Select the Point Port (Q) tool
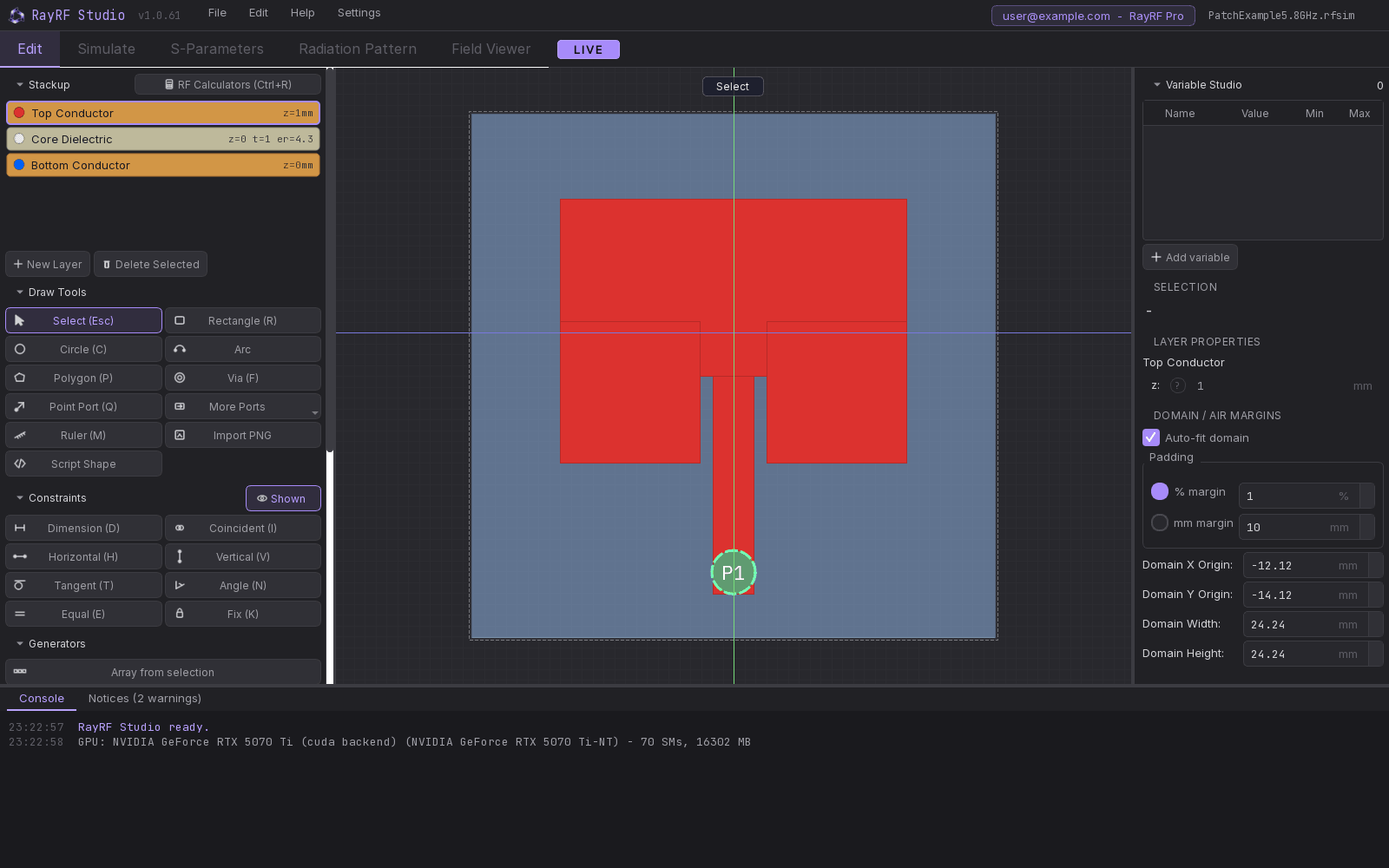The width and height of the screenshot is (1389, 868). (83, 406)
